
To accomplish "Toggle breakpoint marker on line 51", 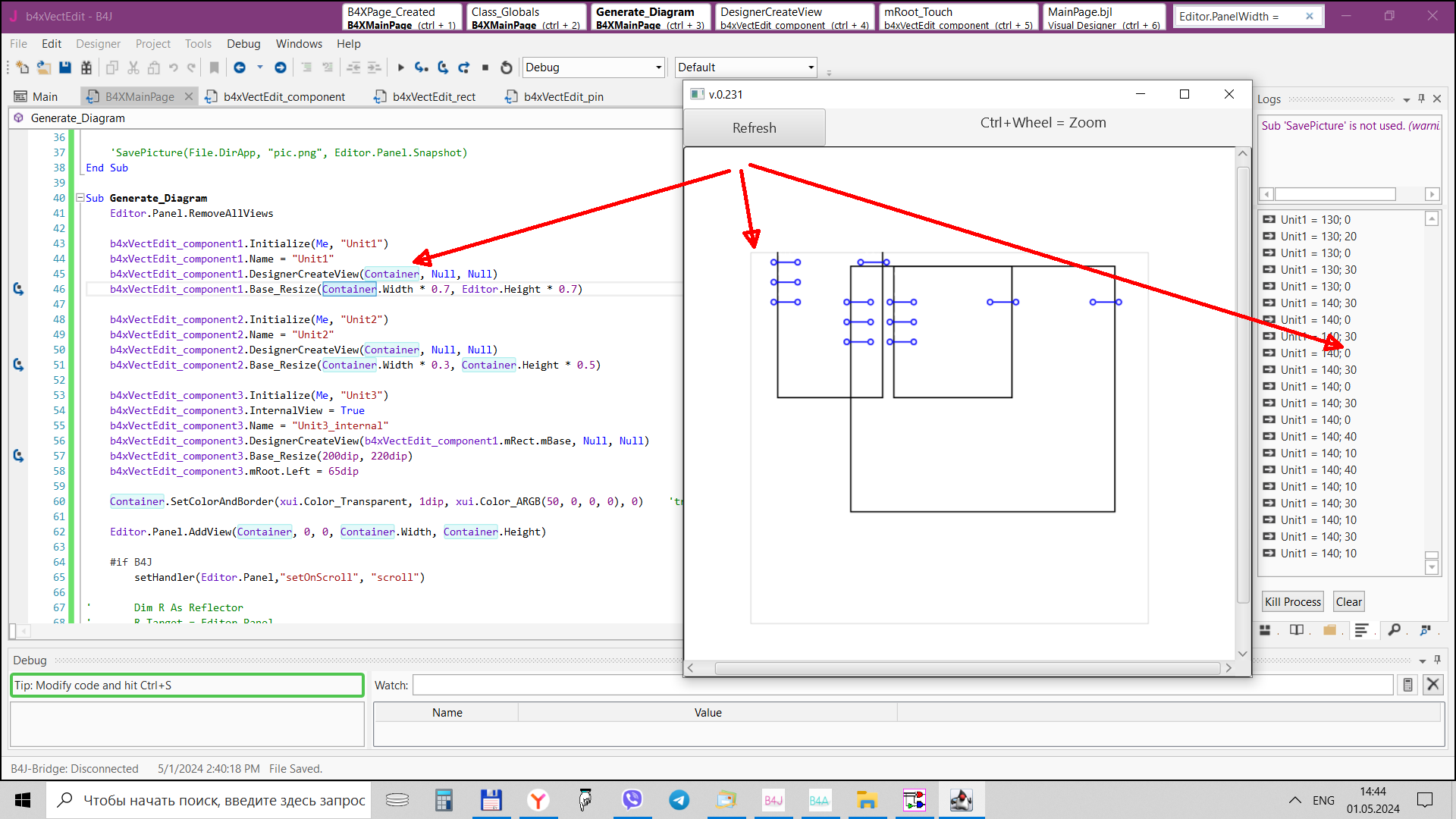I will coord(18,365).
